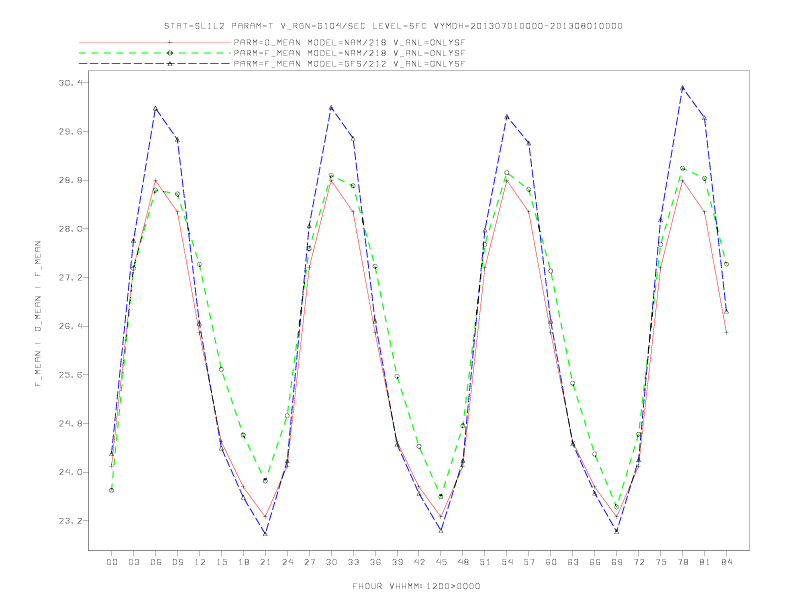Click x-axis forecast hour label 54
The image size is (792, 612).
tap(507, 562)
